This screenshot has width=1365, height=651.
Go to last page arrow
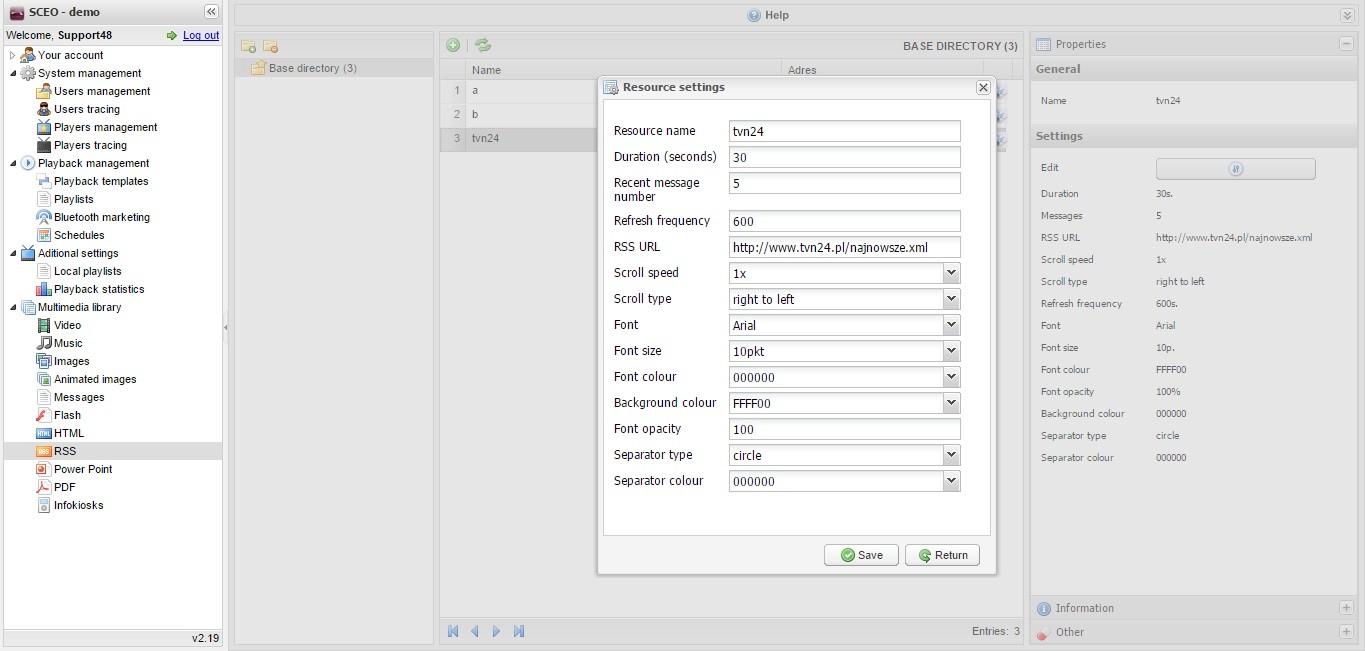point(519,631)
